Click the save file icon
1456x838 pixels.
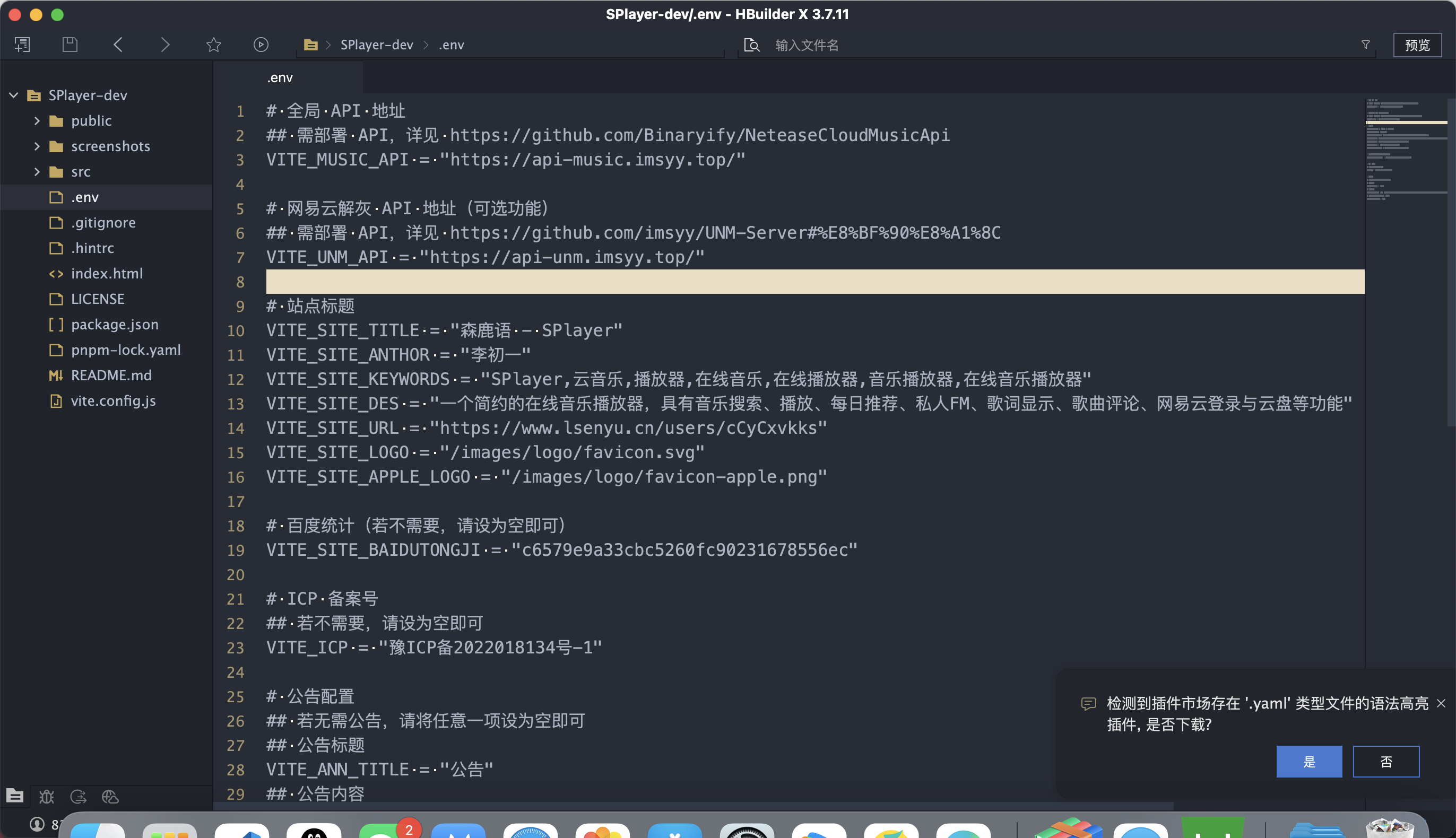click(x=70, y=45)
